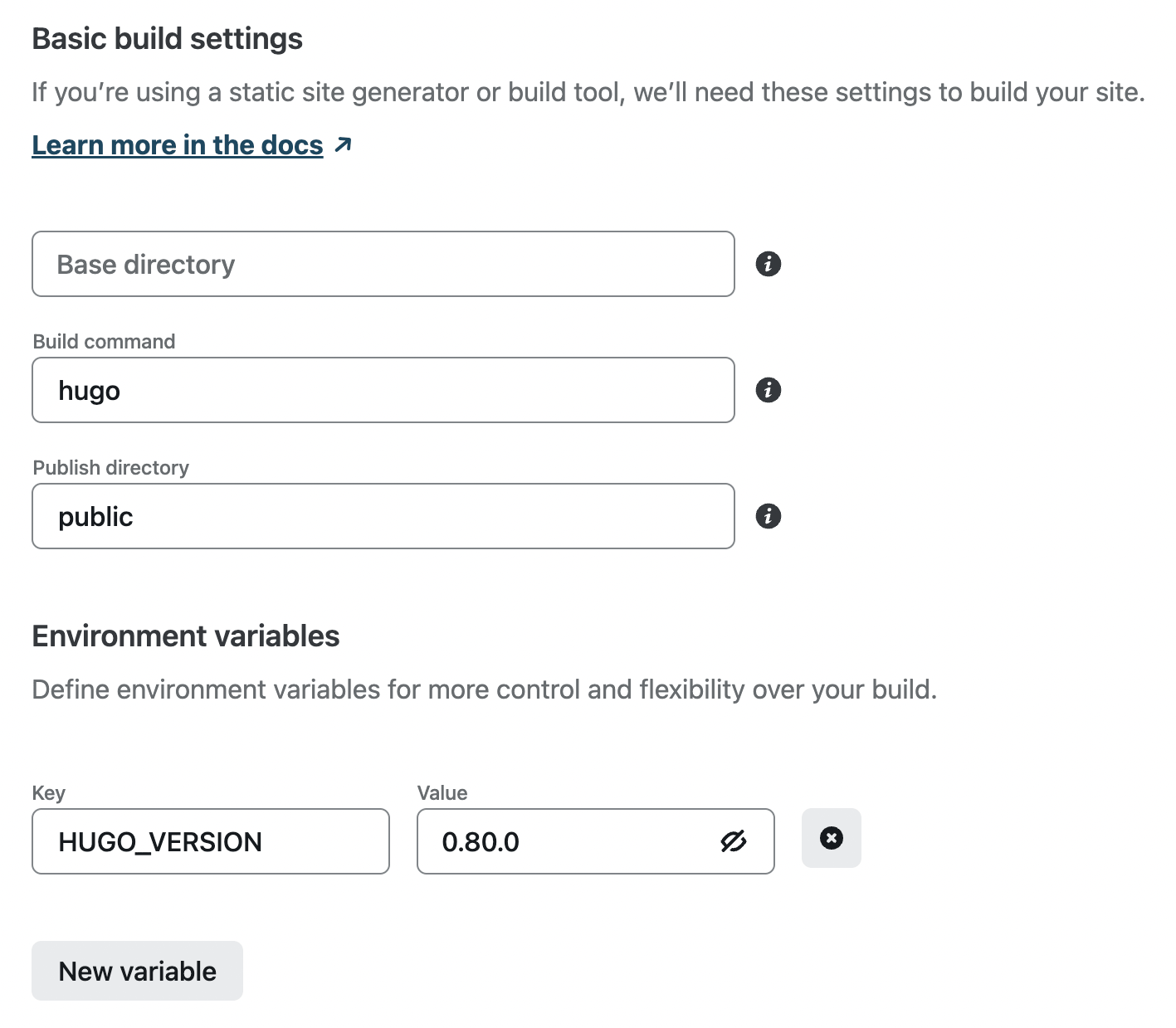Image resolution: width=1176 pixels, height=1028 pixels.
Task: Open the Learn more in the docs link
Action: point(177,145)
